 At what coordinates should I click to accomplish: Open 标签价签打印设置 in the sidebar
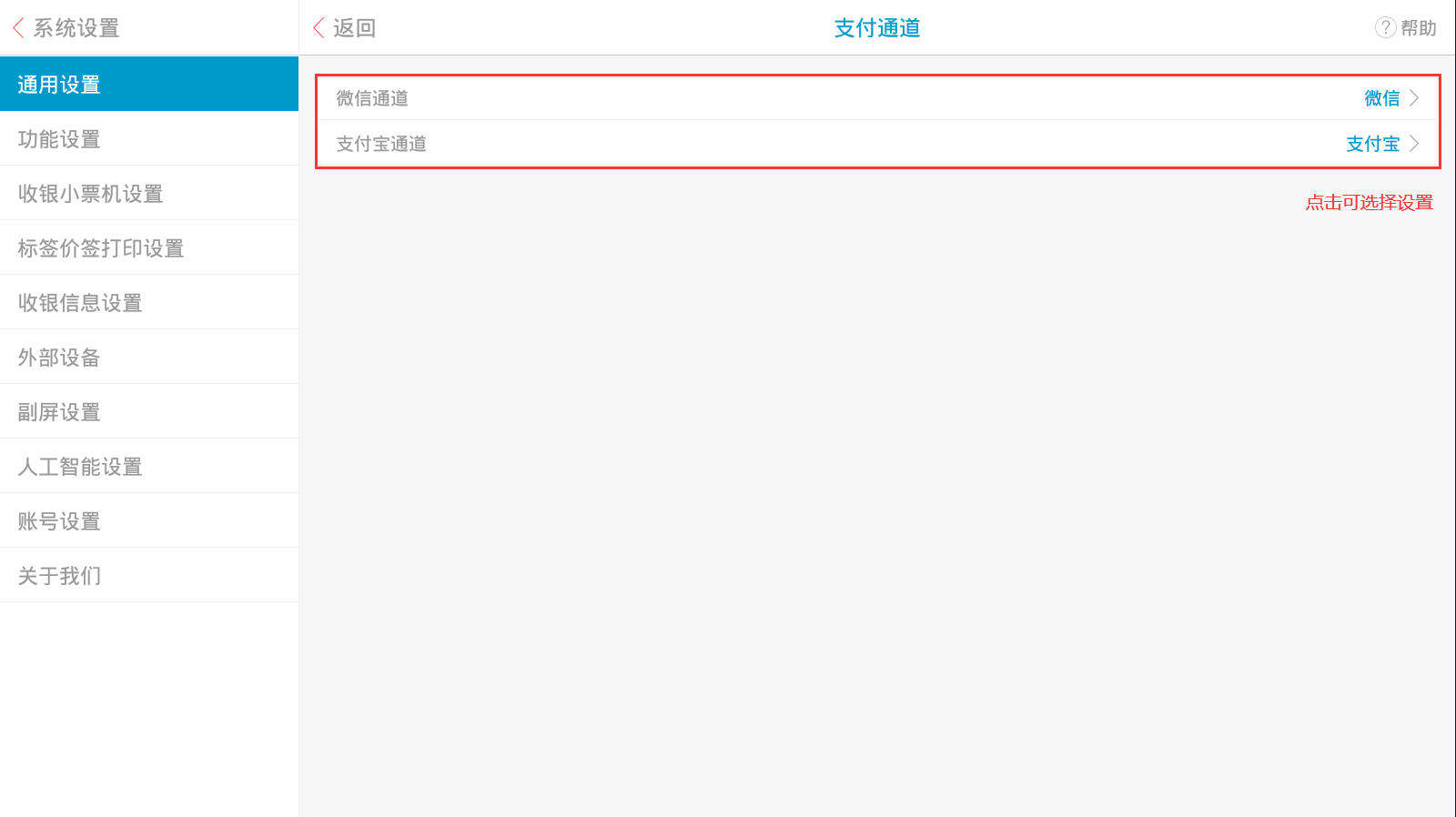[149, 247]
